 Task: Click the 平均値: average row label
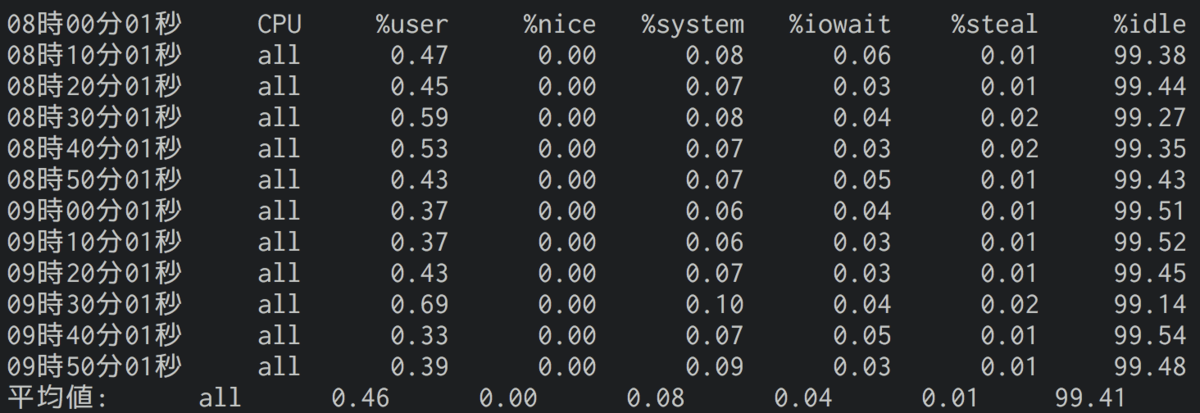58,397
